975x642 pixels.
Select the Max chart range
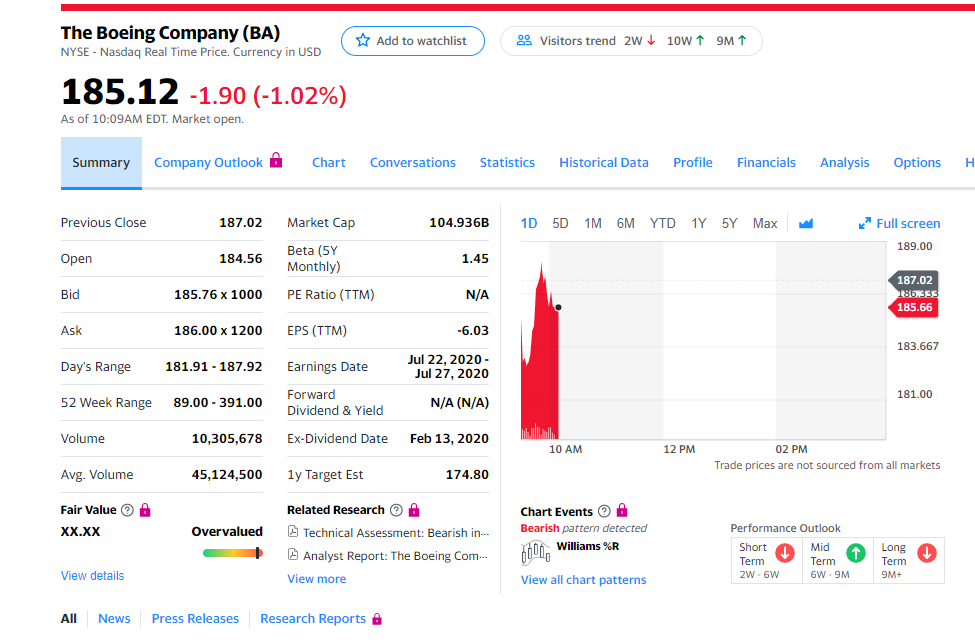(x=765, y=223)
